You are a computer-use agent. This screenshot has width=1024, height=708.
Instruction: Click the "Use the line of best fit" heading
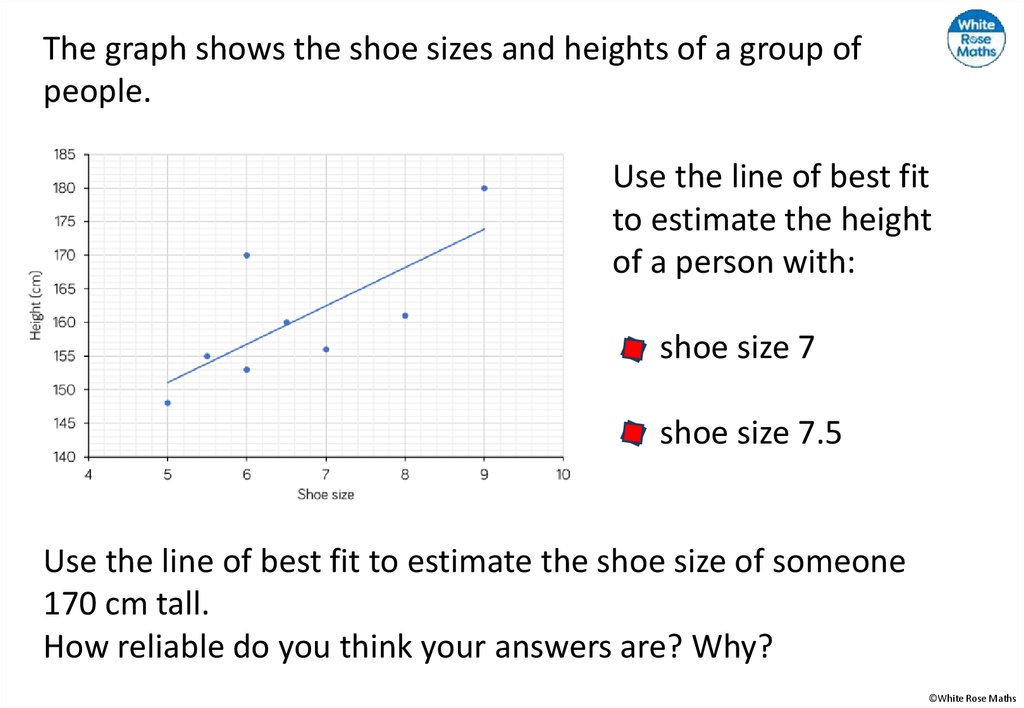click(770, 178)
